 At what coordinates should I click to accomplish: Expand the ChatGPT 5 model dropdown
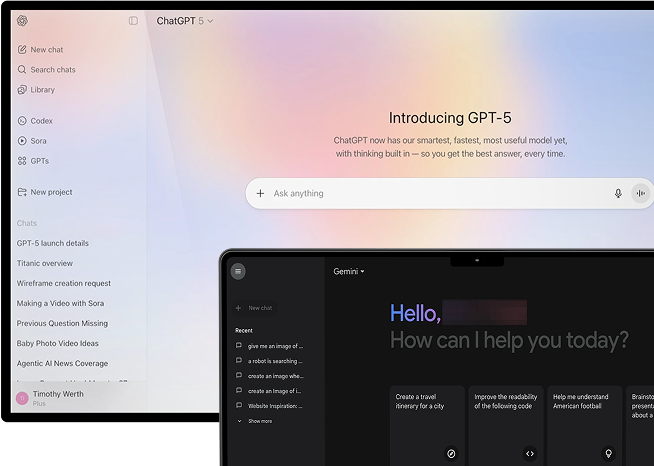[185, 21]
